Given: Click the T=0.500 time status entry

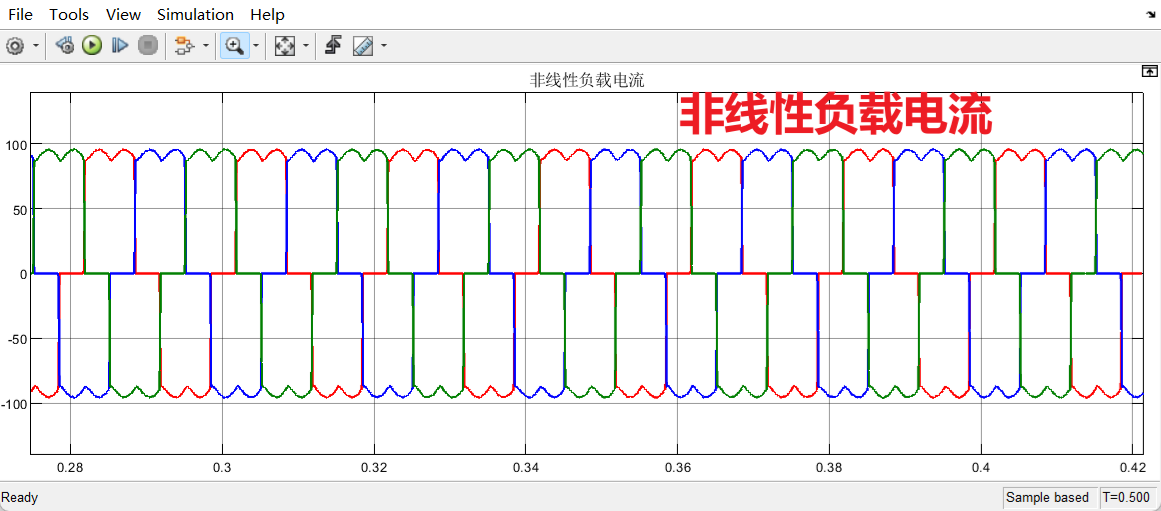Looking at the screenshot, I should coord(1125,497).
